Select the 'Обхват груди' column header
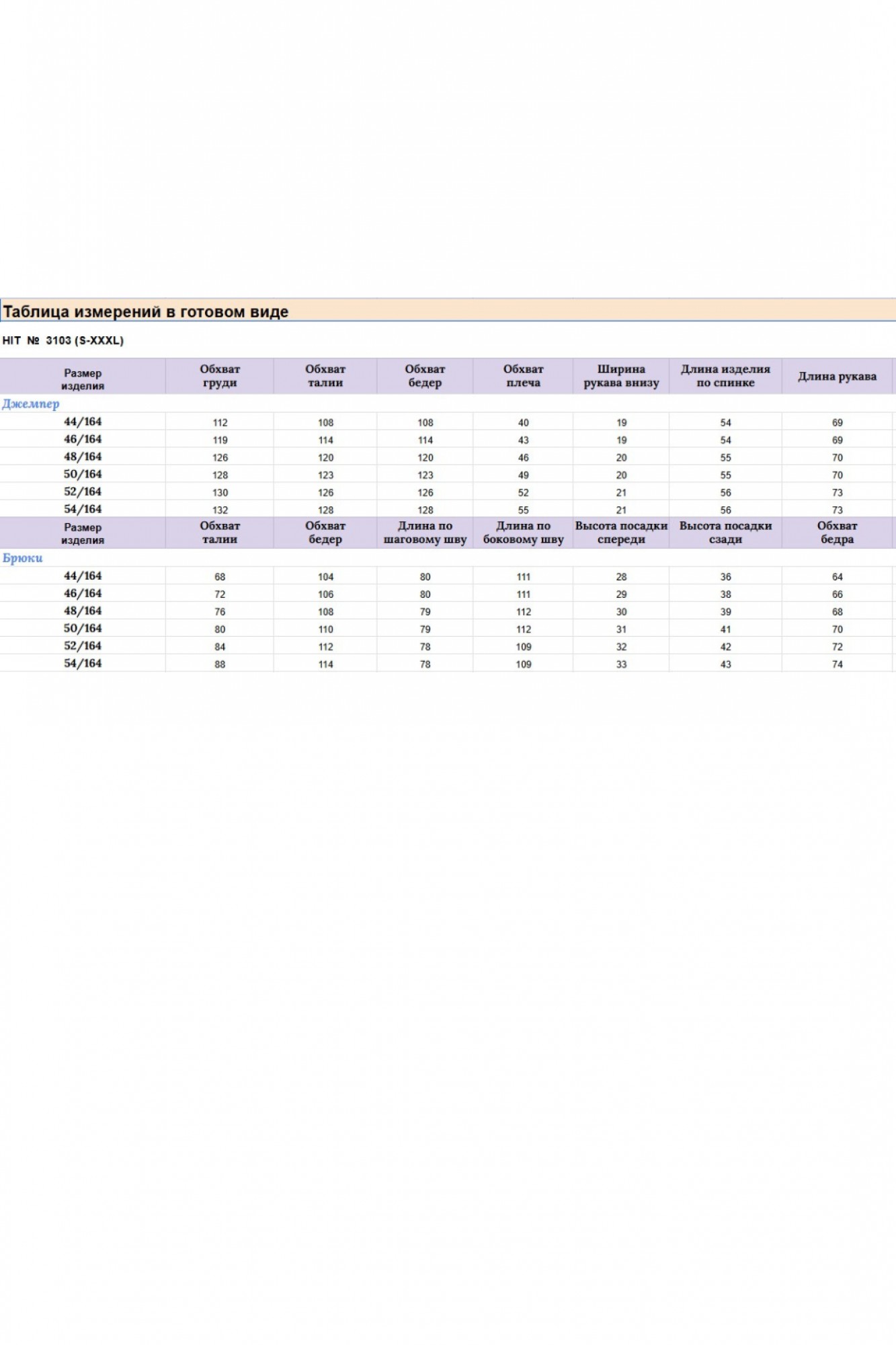Screen dimensions: 896x1345 click(220, 376)
